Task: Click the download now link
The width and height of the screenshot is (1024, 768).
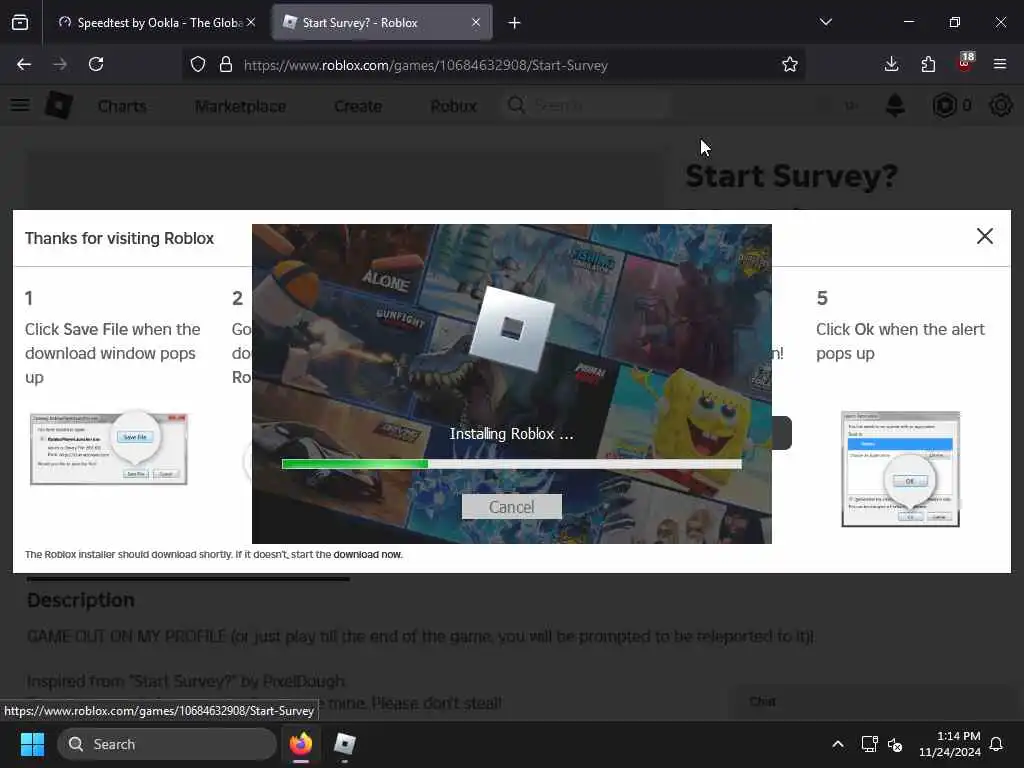Action: (367, 554)
